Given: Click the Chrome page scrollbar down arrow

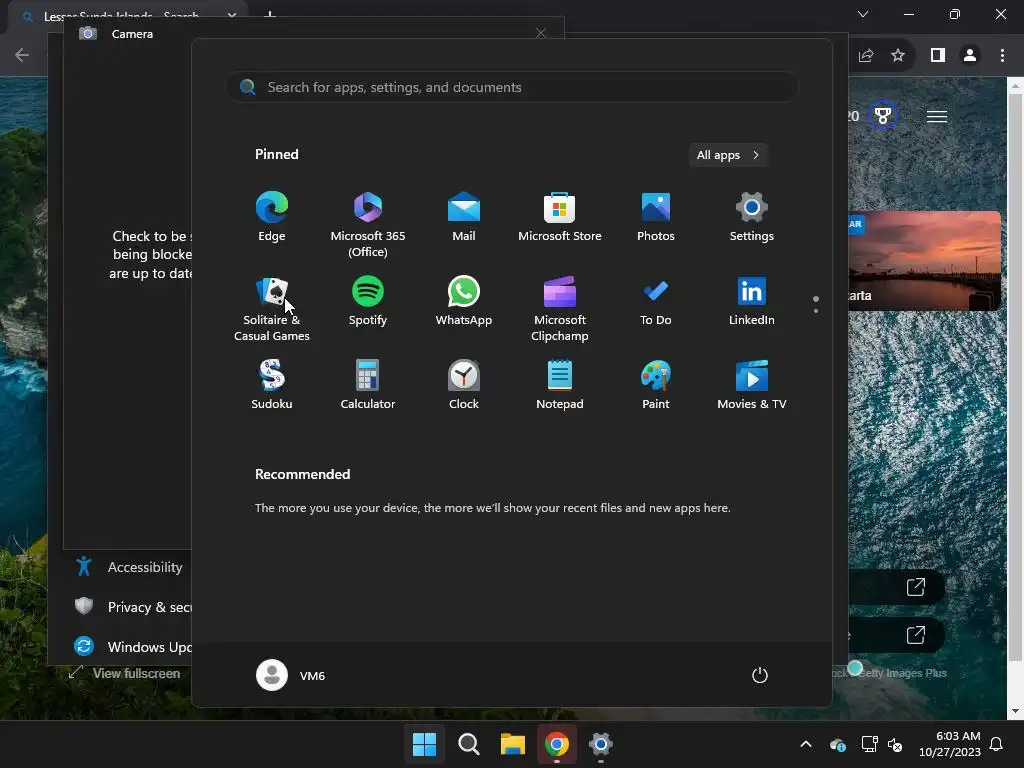Looking at the screenshot, I should click(1015, 711).
